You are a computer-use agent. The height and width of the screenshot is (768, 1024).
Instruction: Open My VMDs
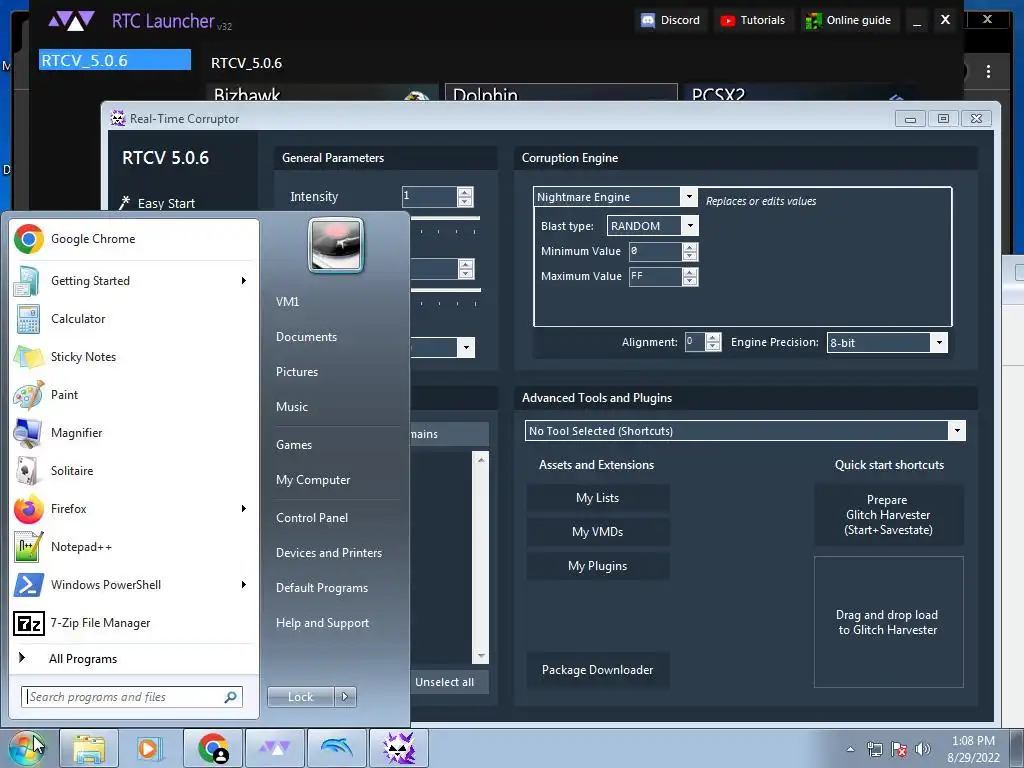598,532
